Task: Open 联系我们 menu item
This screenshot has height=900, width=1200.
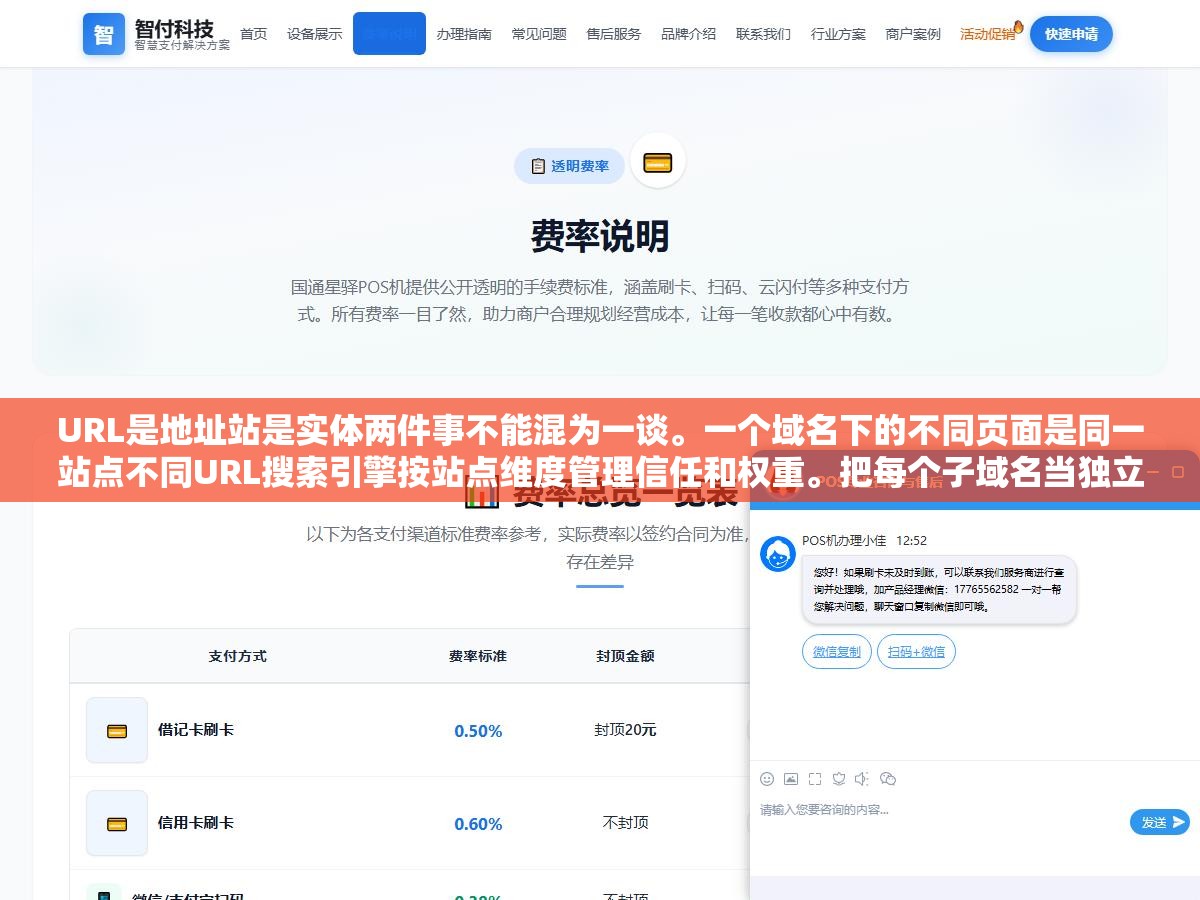Action: 763,34
